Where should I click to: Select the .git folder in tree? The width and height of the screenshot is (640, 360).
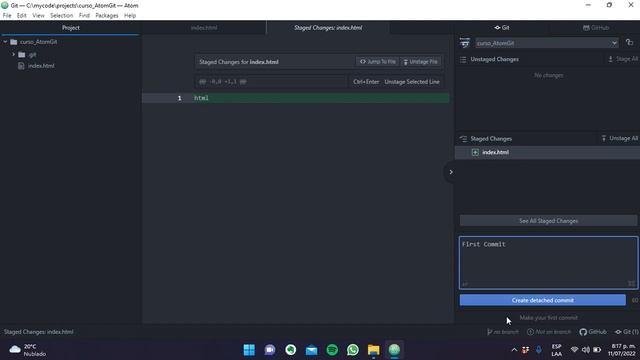pos(32,54)
